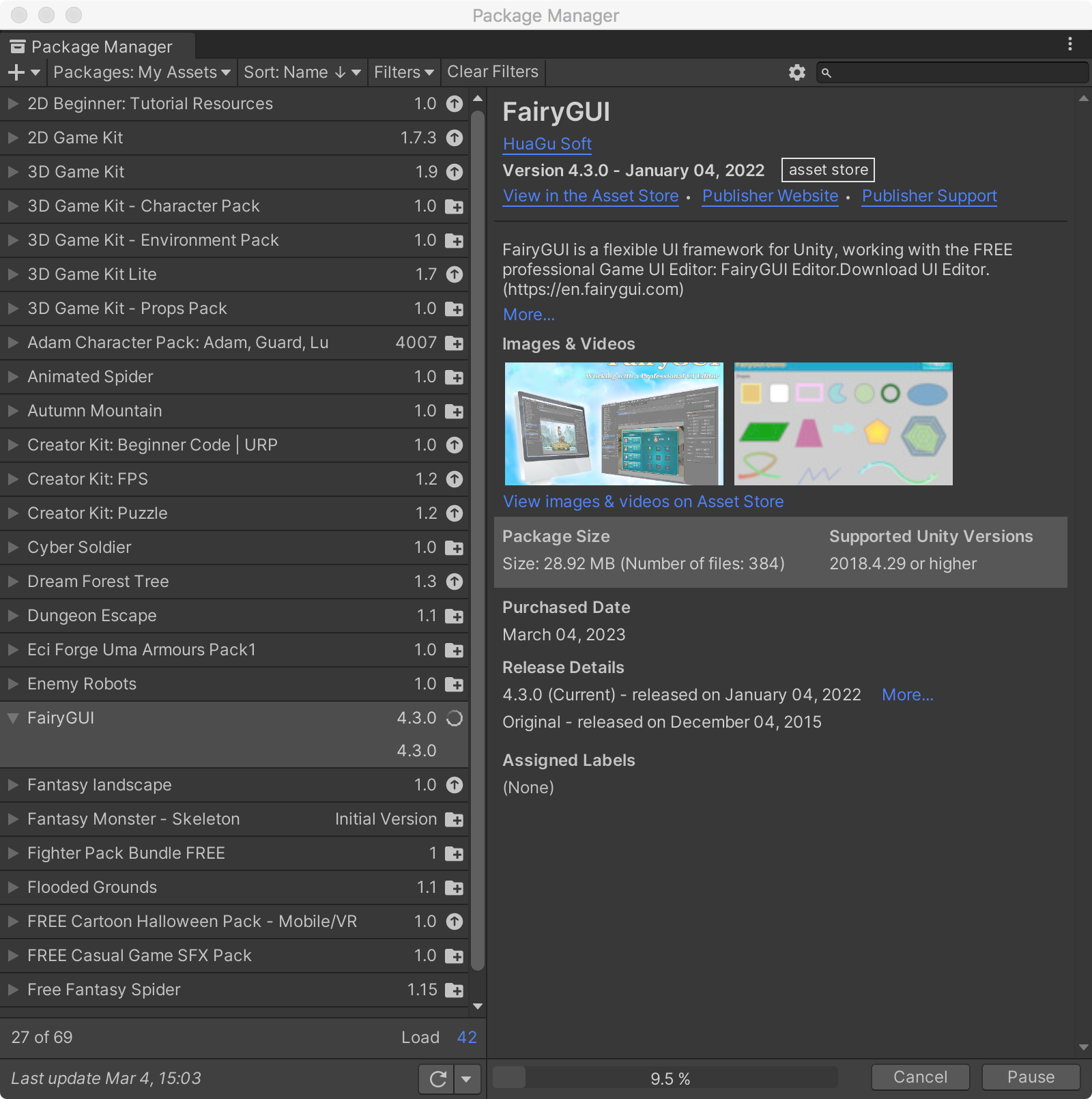Open View in the Asset Store link
This screenshot has height=1099, width=1092.
590,196
